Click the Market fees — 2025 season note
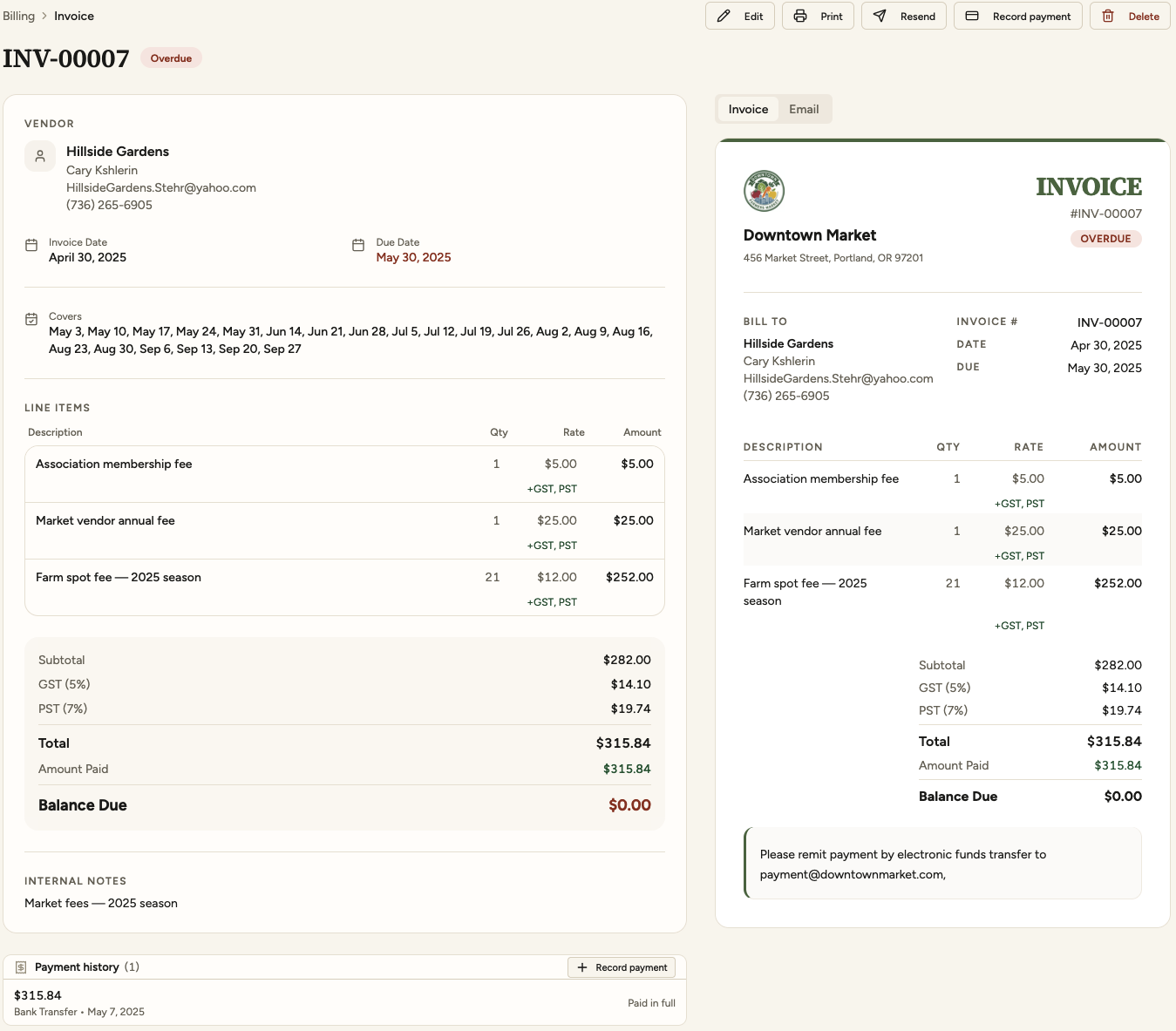1176x1031 pixels. point(101,903)
